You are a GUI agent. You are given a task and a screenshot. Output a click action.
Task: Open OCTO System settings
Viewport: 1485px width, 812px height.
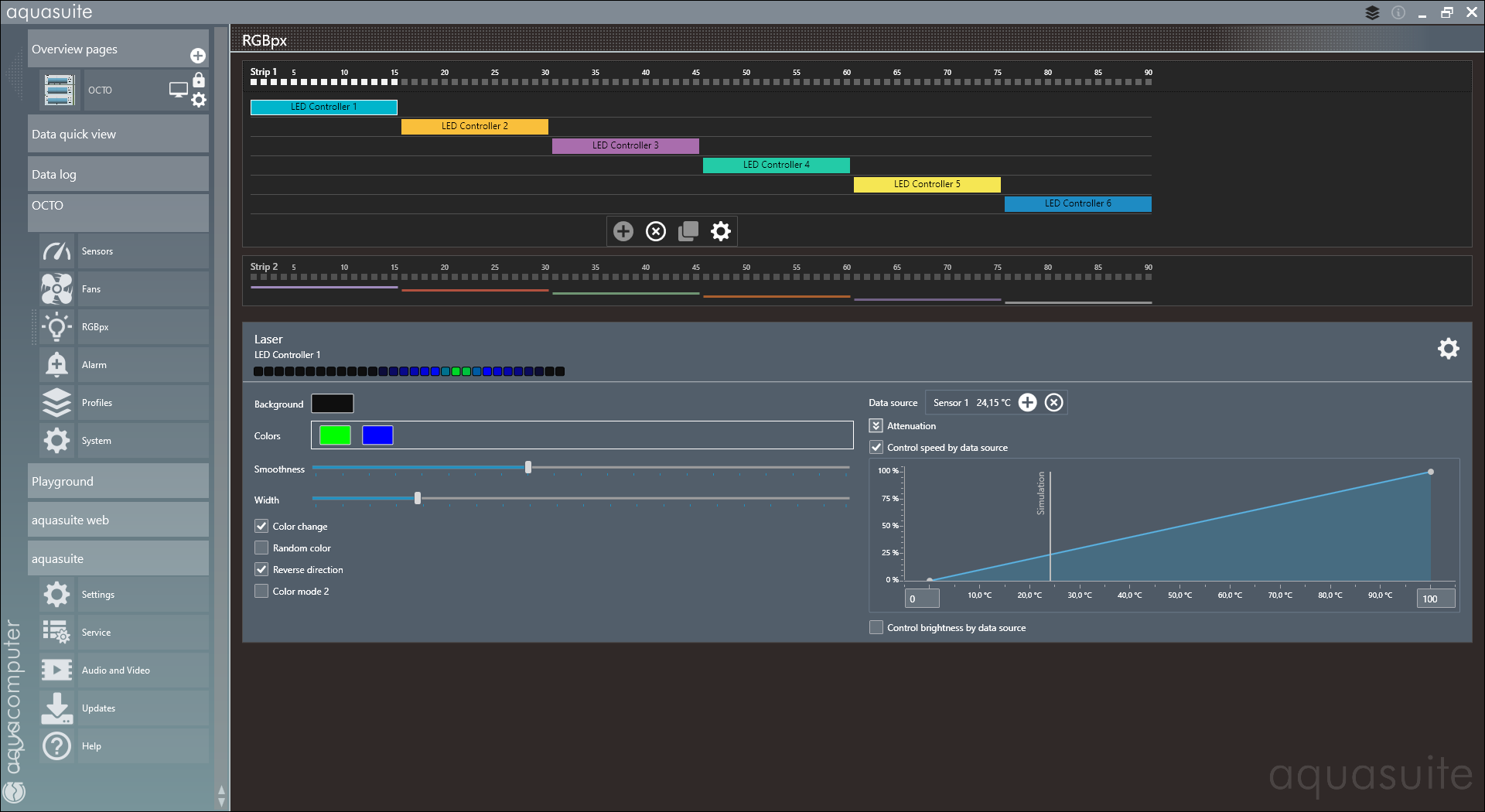click(124, 441)
